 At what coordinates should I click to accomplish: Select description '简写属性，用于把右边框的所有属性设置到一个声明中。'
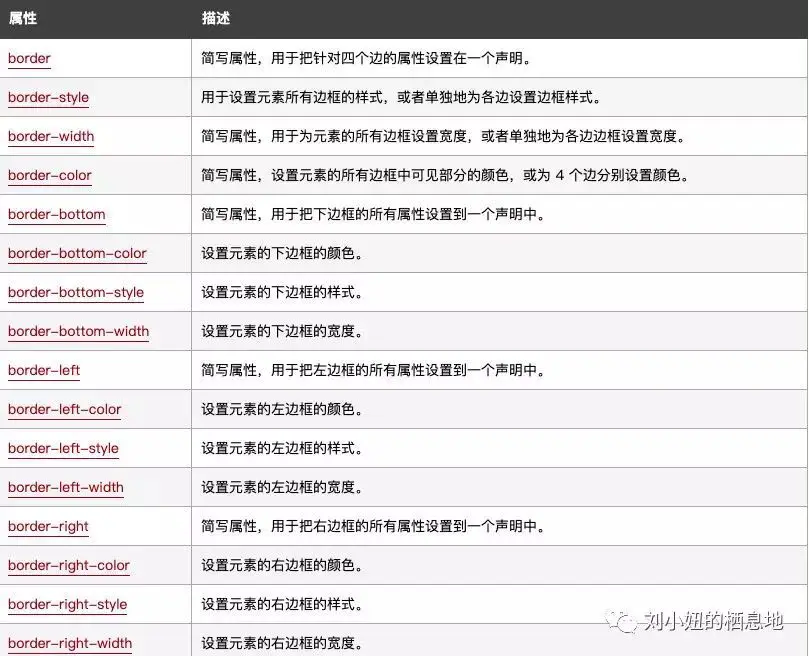tap(374, 526)
